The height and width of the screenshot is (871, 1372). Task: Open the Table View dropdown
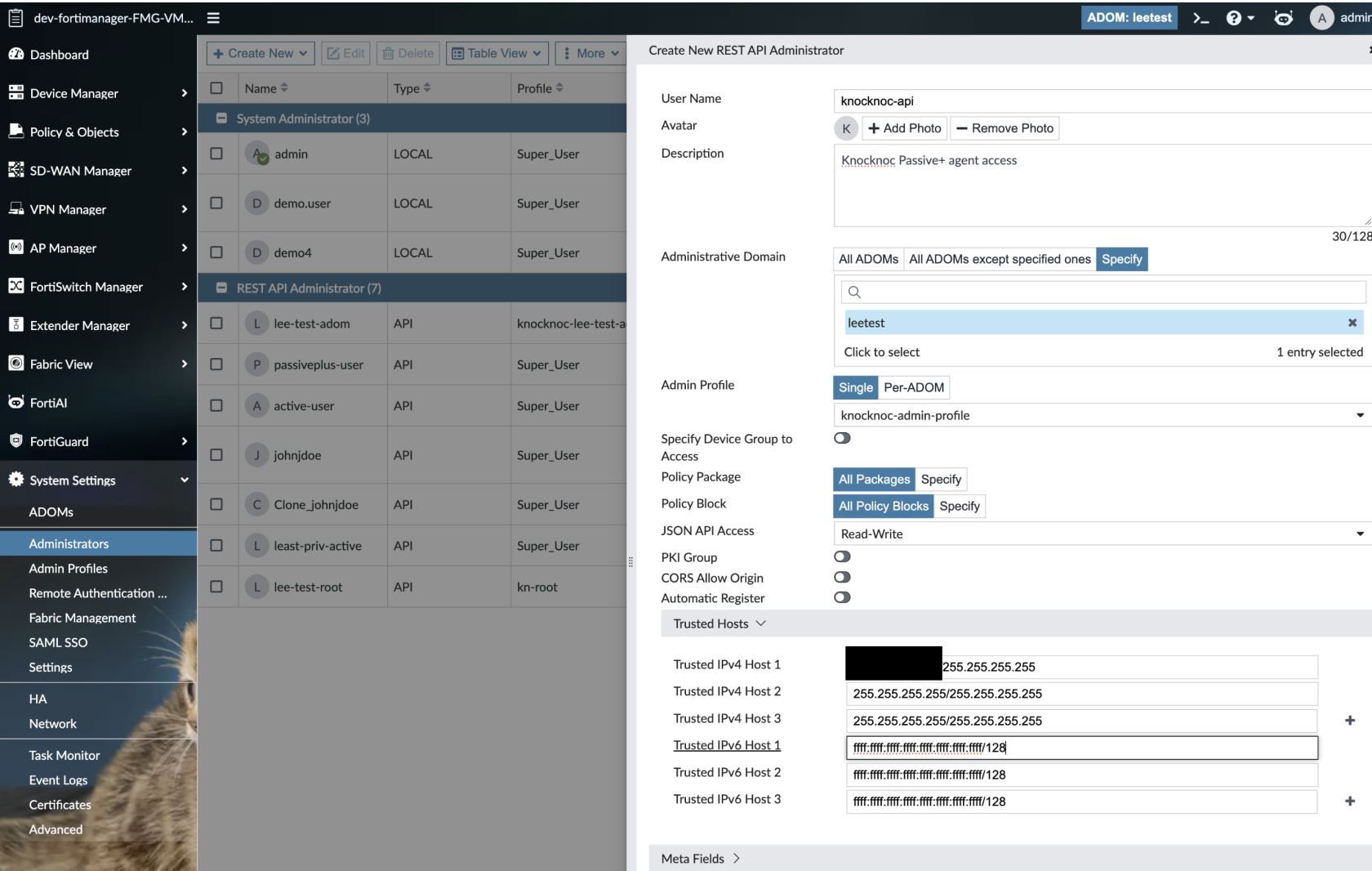[x=497, y=53]
